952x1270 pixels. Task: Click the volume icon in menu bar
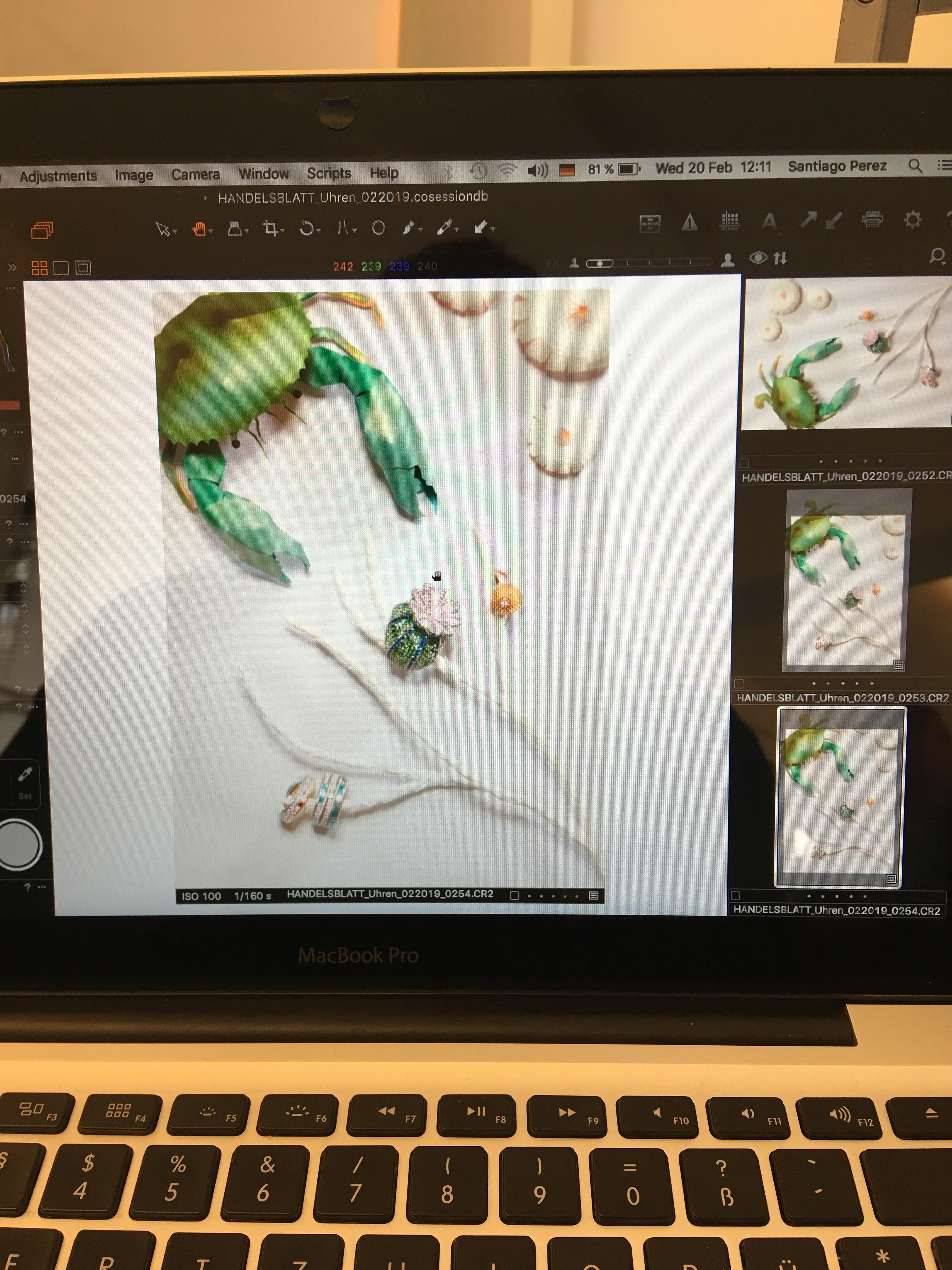click(x=537, y=170)
